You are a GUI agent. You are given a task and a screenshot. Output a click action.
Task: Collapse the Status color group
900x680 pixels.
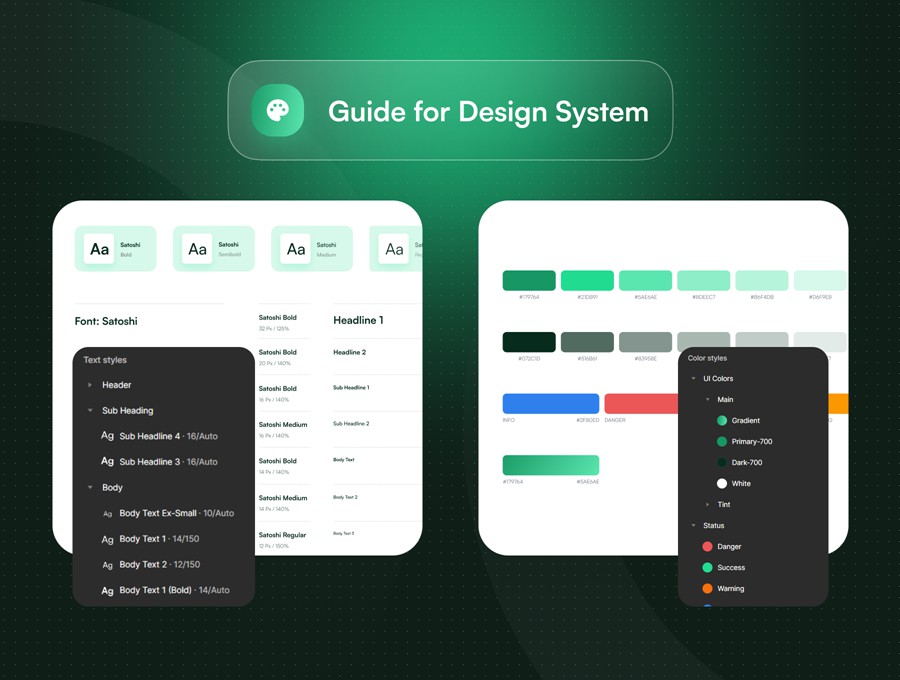(x=694, y=526)
